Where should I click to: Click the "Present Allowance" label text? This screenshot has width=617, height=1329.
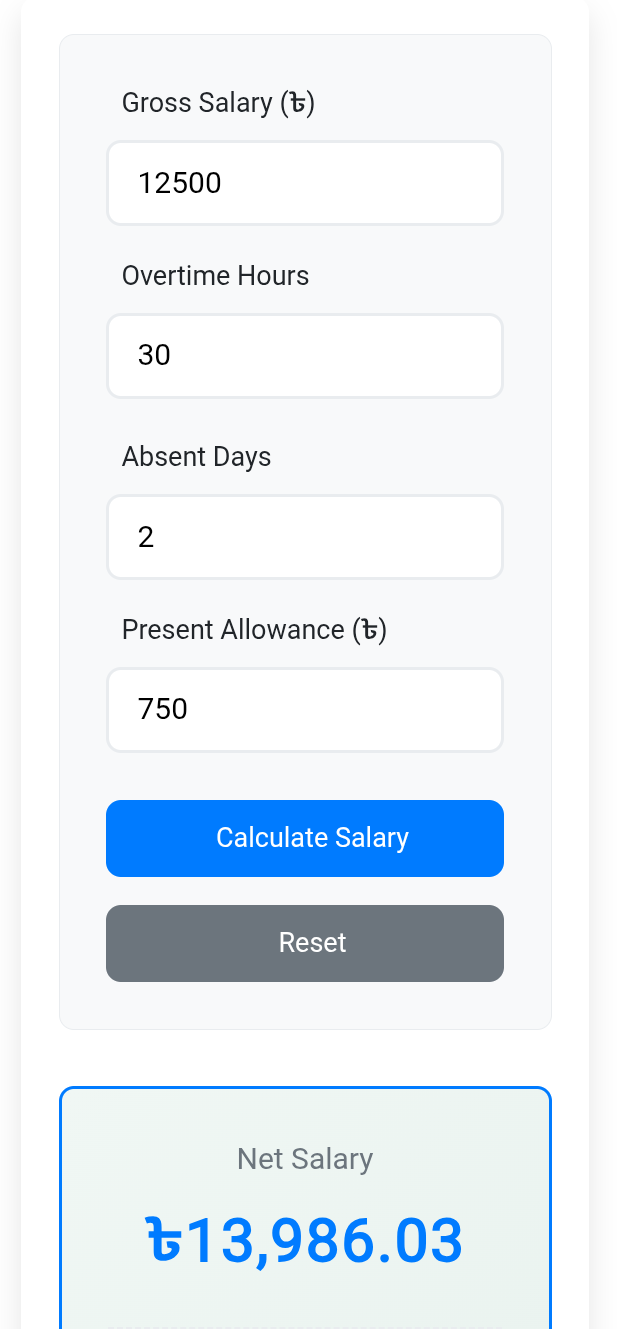[x=233, y=630]
